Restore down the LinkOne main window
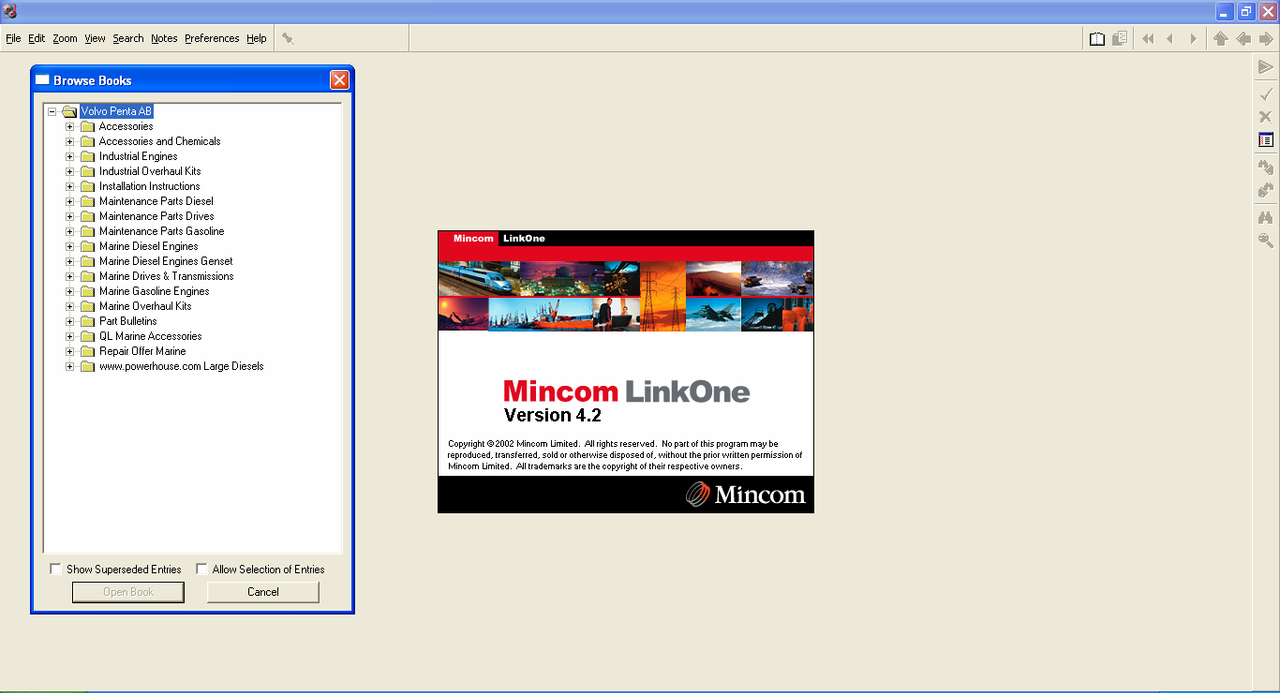Screen dimensions: 1280x693 click(1246, 11)
